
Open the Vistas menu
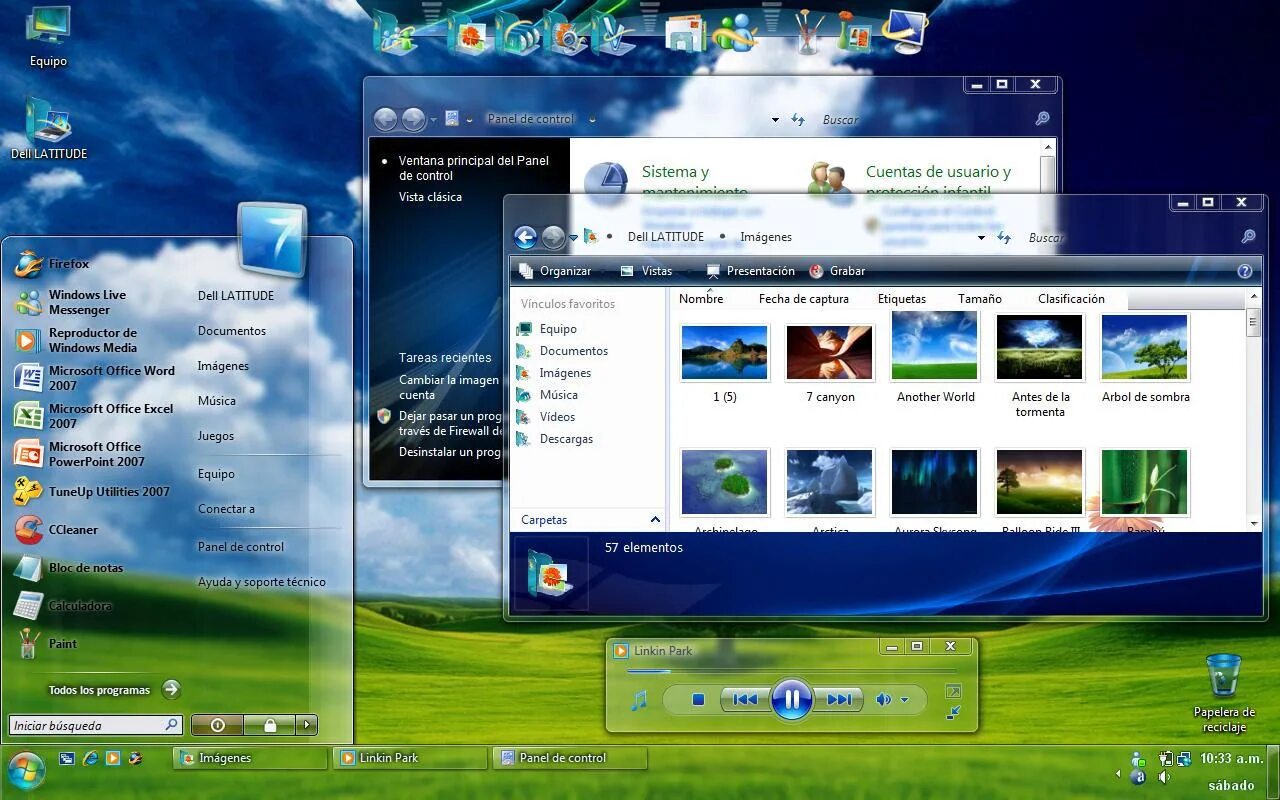point(646,271)
